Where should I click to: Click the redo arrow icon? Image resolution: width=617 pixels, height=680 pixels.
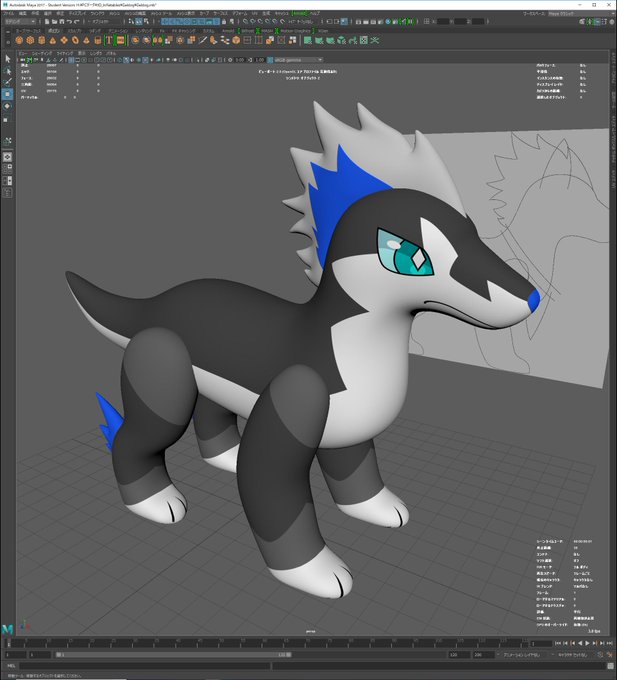click(x=77, y=21)
